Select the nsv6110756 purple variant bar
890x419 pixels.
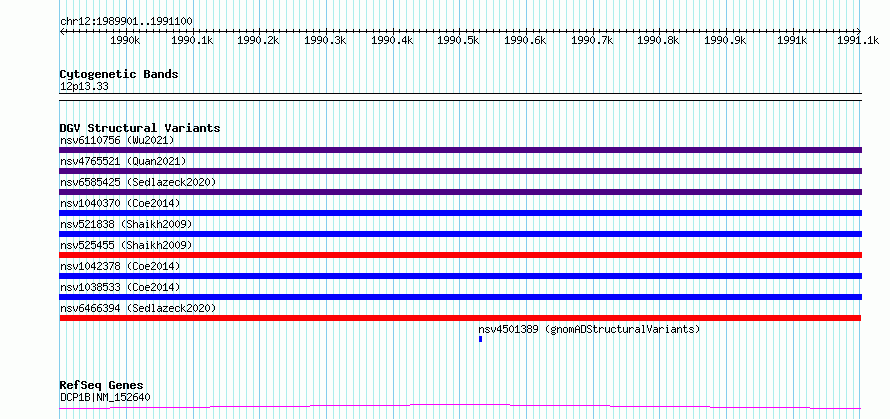pos(460,150)
